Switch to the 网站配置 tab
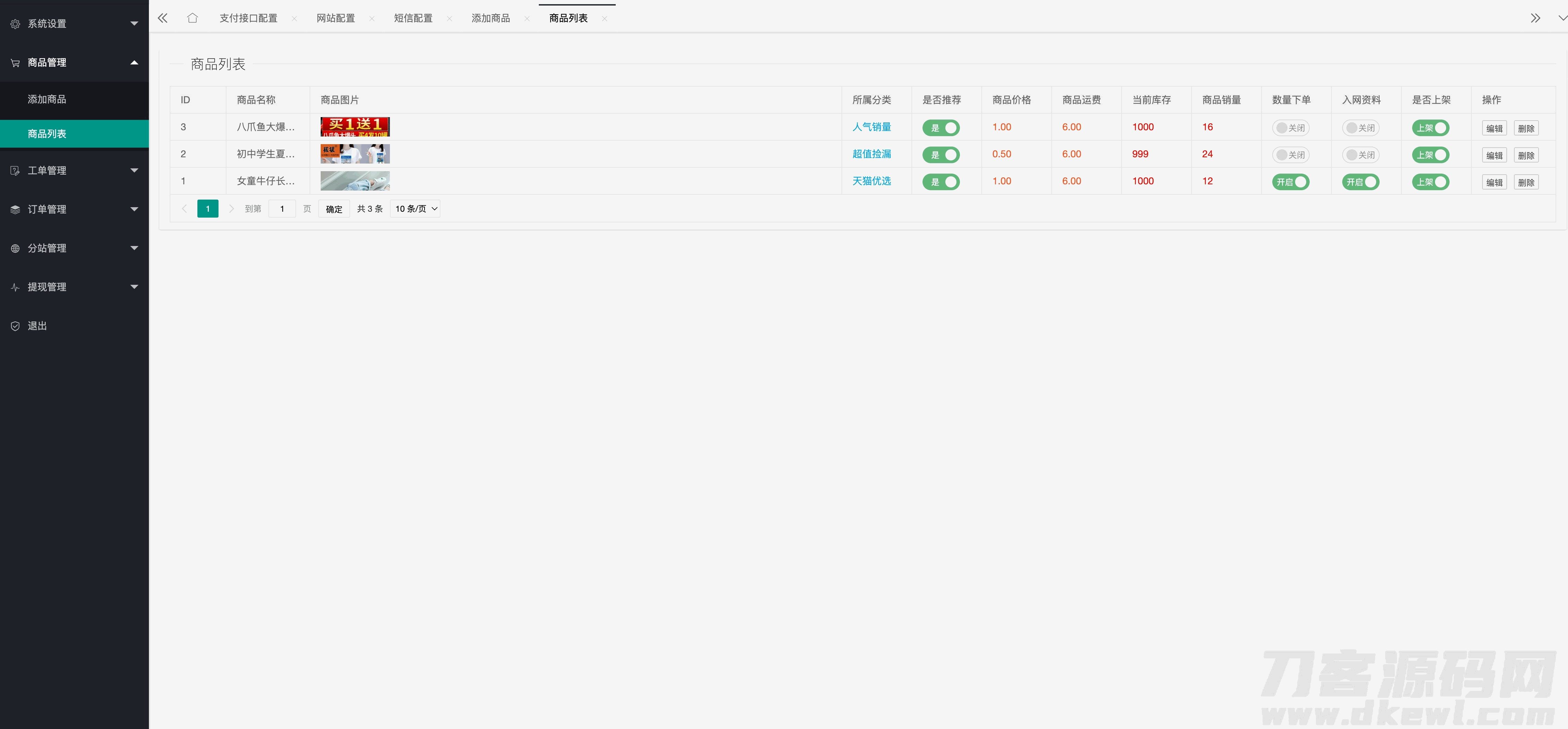This screenshot has height=729, width=1568. click(x=336, y=18)
